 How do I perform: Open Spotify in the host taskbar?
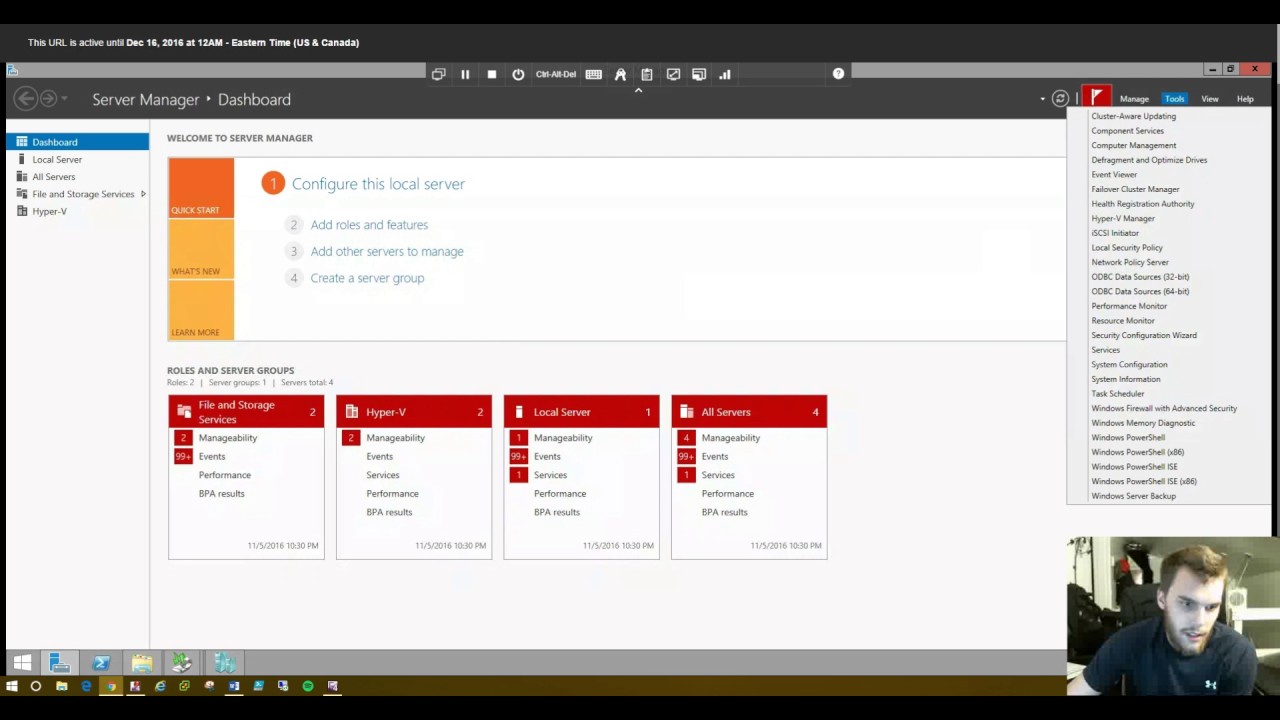(x=308, y=686)
